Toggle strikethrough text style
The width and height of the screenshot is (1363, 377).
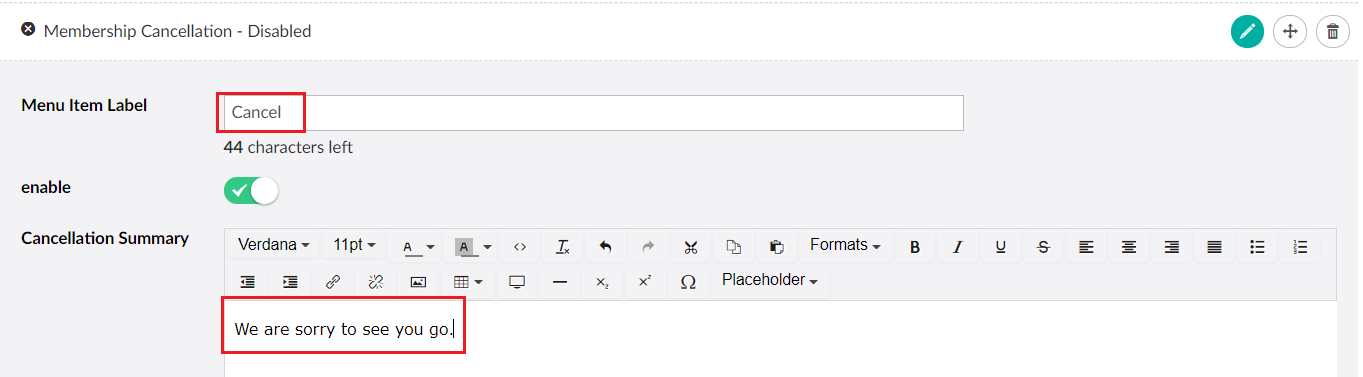[1043, 247]
